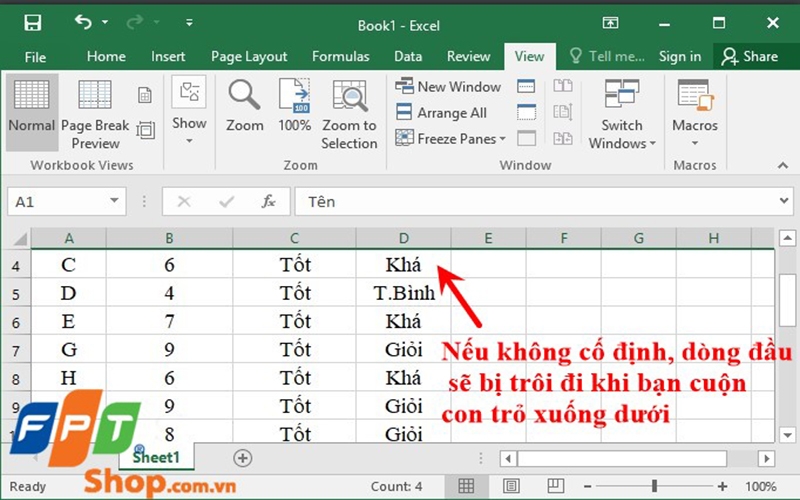This screenshot has width=800, height=500.
Task: Click the zoom slider handle
Action: (654, 486)
